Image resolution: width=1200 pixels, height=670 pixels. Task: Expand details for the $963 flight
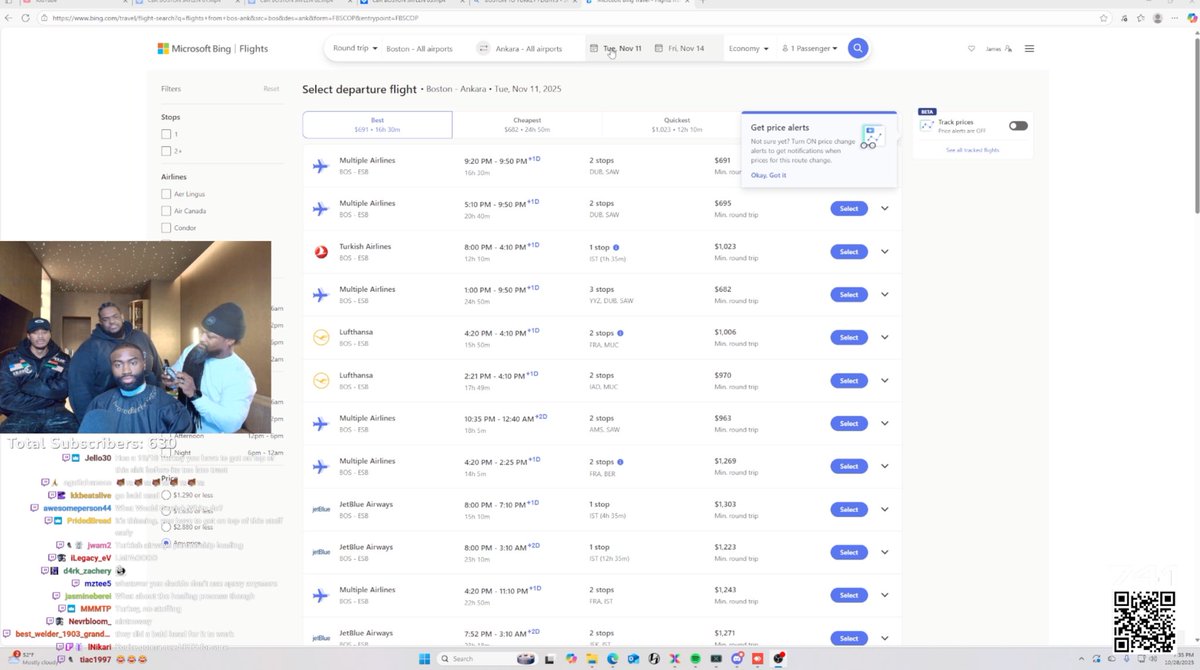(x=885, y=423)
